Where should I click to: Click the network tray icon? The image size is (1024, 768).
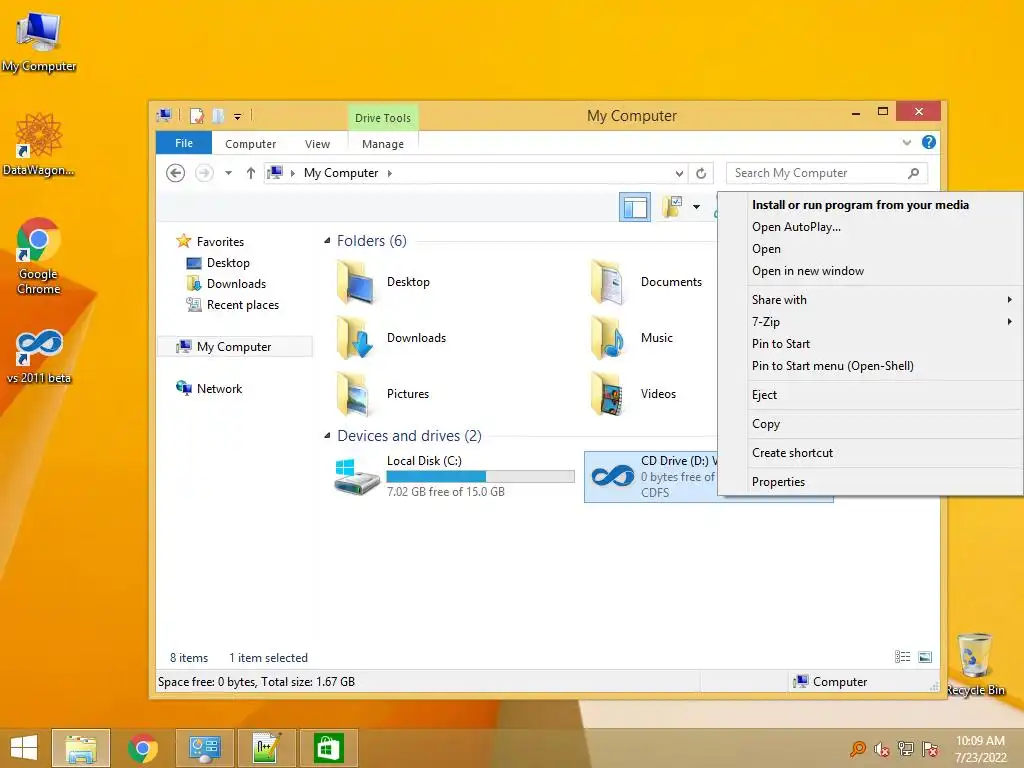click(x=906, y=749)
